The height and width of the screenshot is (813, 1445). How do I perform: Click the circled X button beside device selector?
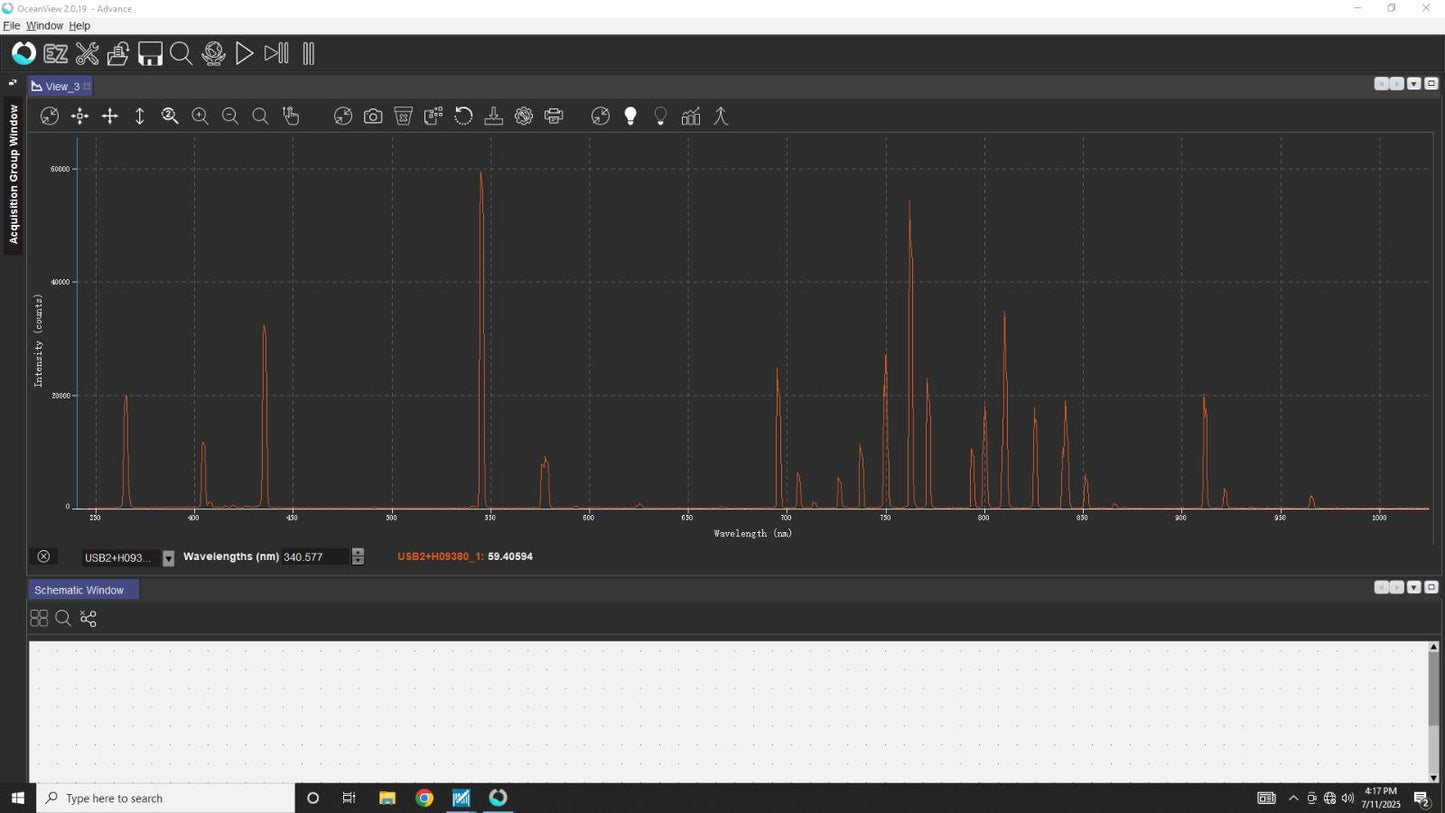pos(43,557)
